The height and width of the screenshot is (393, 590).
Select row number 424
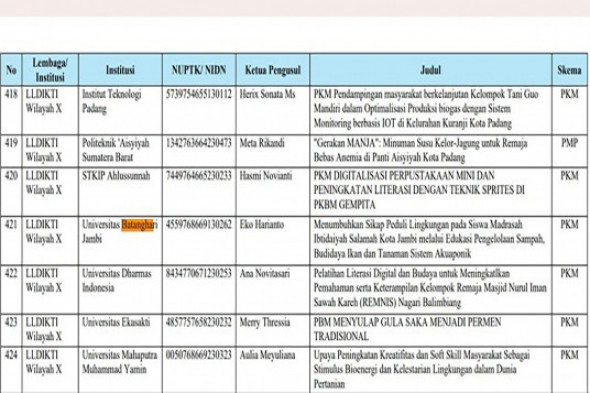pos(11,355)
